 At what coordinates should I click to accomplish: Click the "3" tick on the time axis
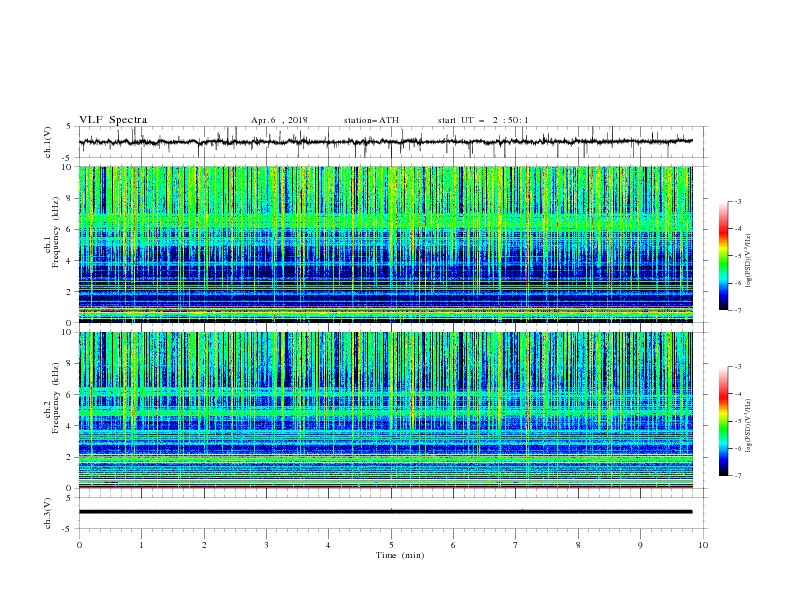click(x=266, y=545)
